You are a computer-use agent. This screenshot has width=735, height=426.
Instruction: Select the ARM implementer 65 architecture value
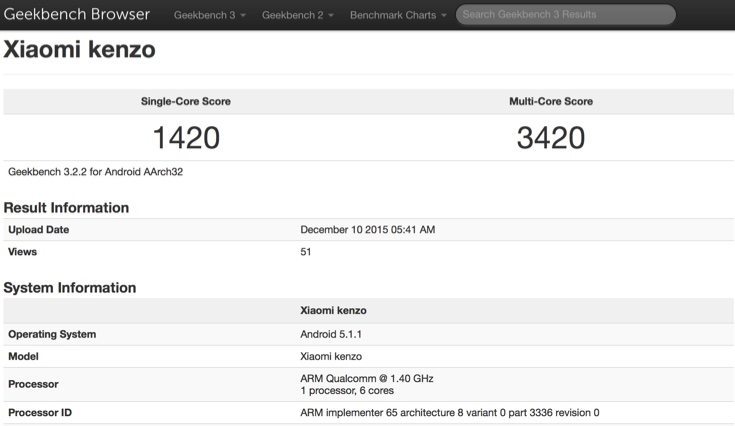(x=450, y=412)
